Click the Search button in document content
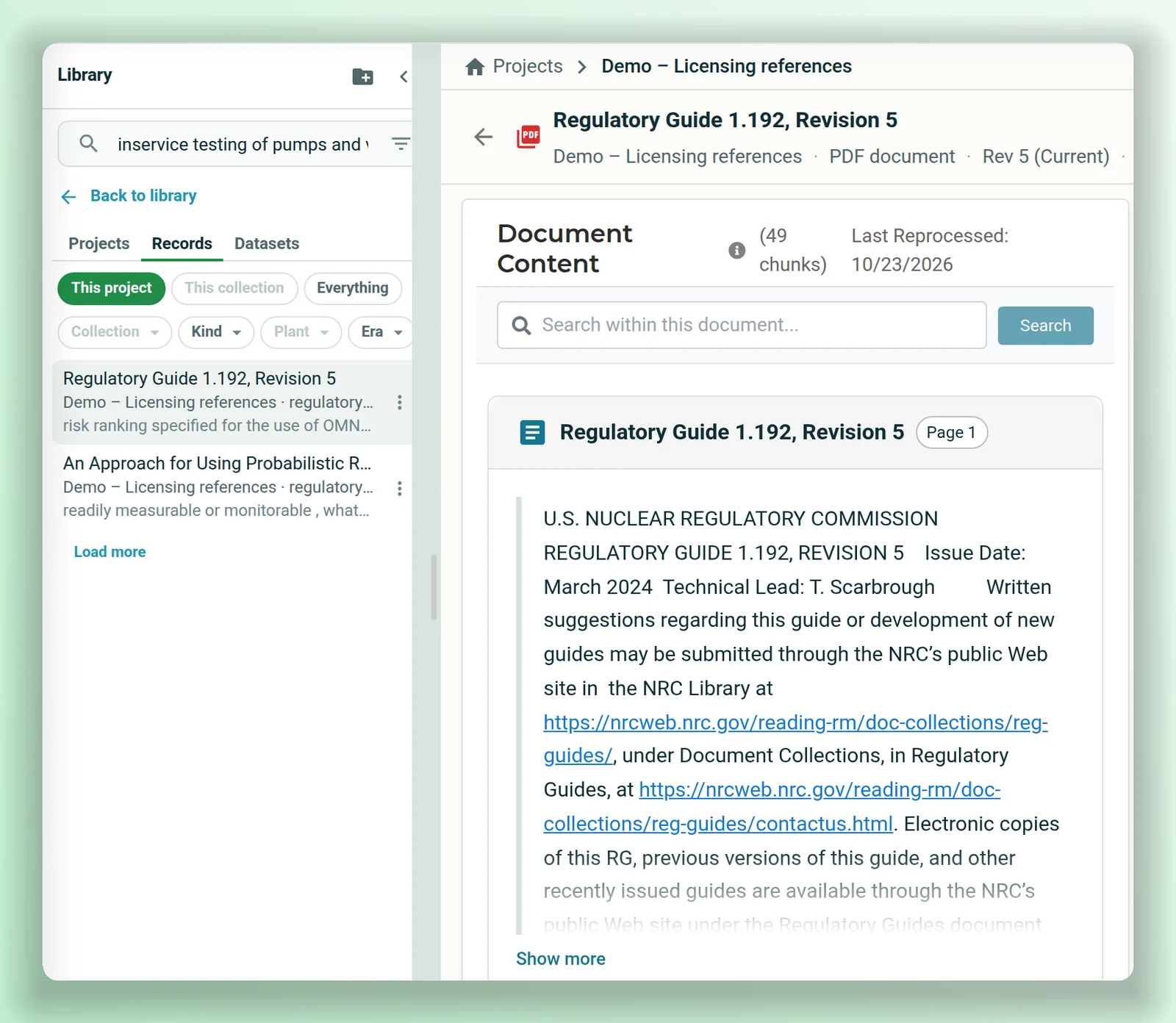The image size is (1176, 1023). (x=1045, y=326)
